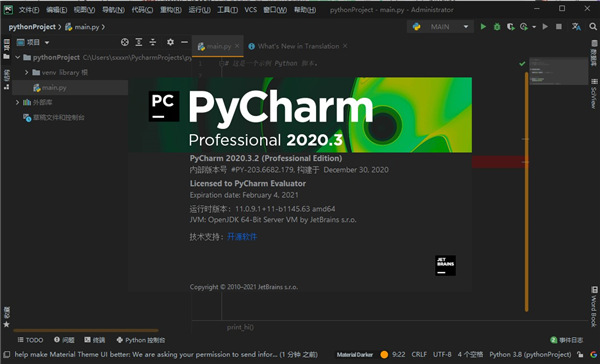Image resolution: width=600 pixels, height=364 pixels.
Task: Click the Google icon in status bar
Action: click(593, 354)
